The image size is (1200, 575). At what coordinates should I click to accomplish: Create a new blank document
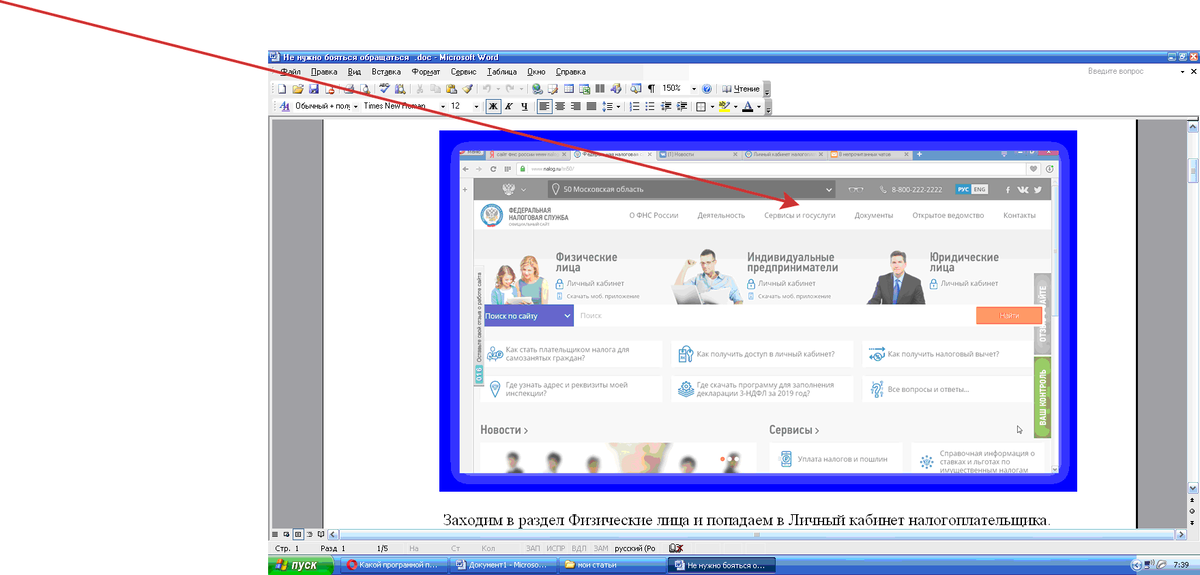[x=282, y=89]
